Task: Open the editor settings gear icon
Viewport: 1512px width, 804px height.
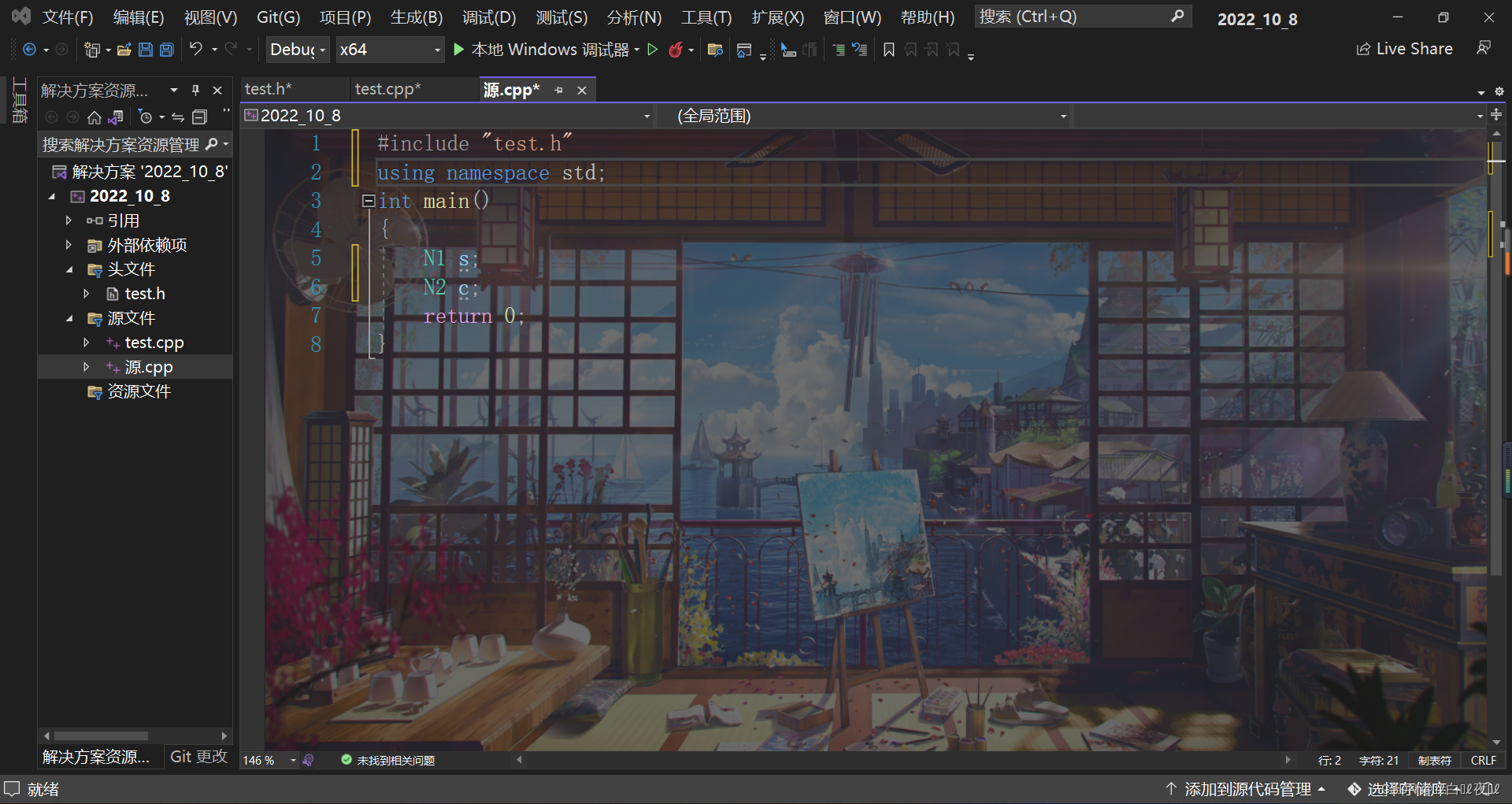Action: click(1499, 91)
